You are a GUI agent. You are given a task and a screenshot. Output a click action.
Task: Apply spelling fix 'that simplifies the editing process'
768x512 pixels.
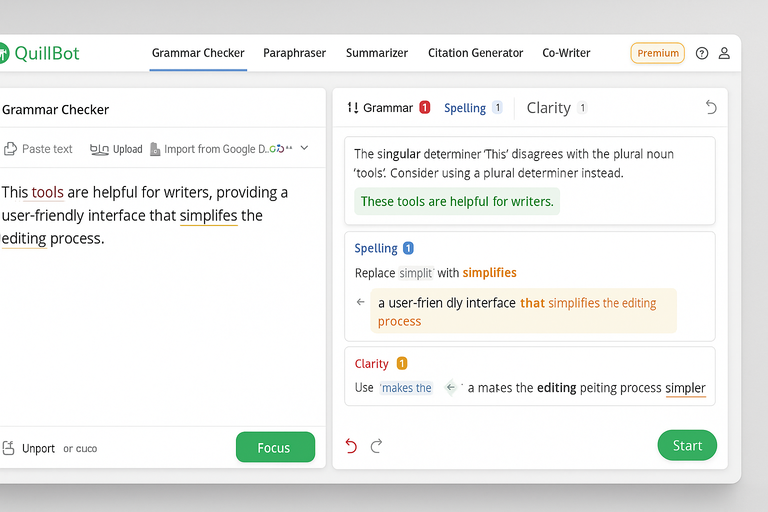point(524,311)
